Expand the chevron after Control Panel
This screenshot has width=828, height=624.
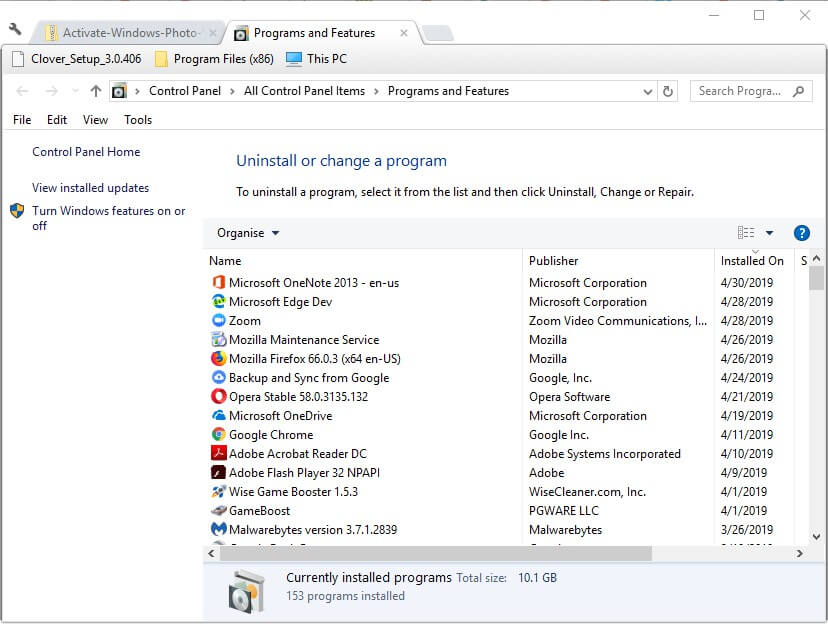coord(232,91)
